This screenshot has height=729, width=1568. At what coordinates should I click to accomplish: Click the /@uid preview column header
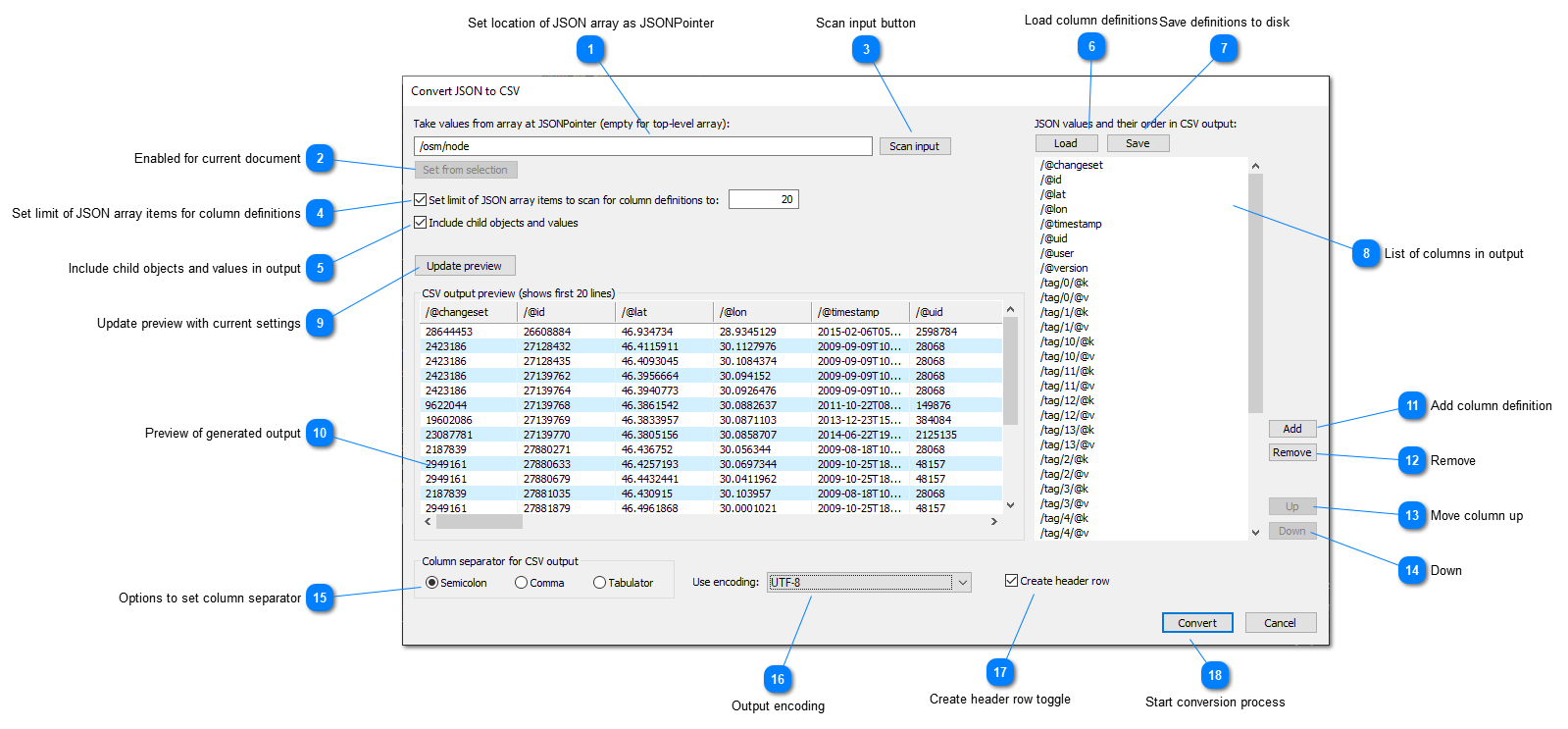point(956,312)
